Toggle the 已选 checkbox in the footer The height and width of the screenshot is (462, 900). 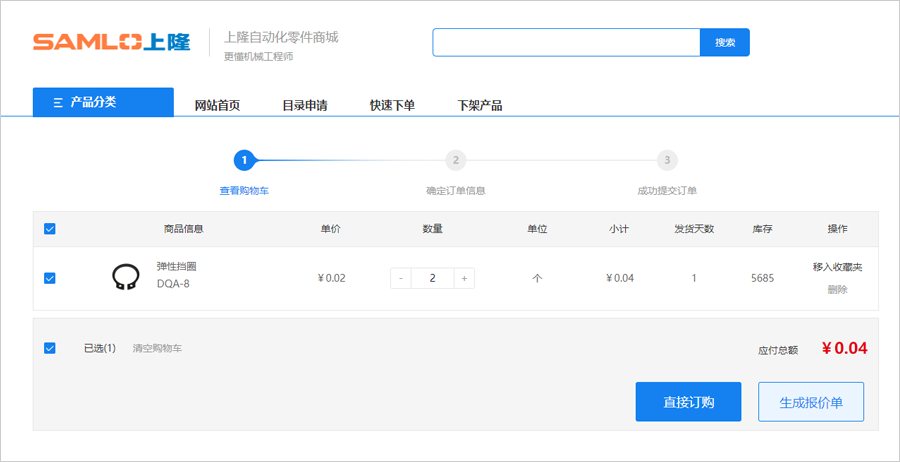50,348
